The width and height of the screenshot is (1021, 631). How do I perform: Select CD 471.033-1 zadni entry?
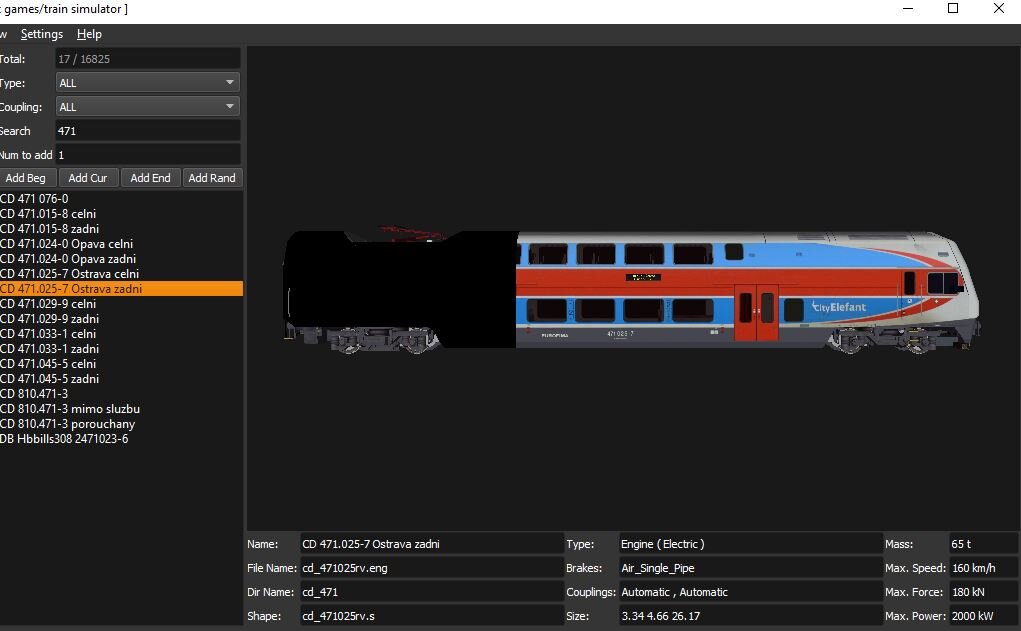[121, 348]
